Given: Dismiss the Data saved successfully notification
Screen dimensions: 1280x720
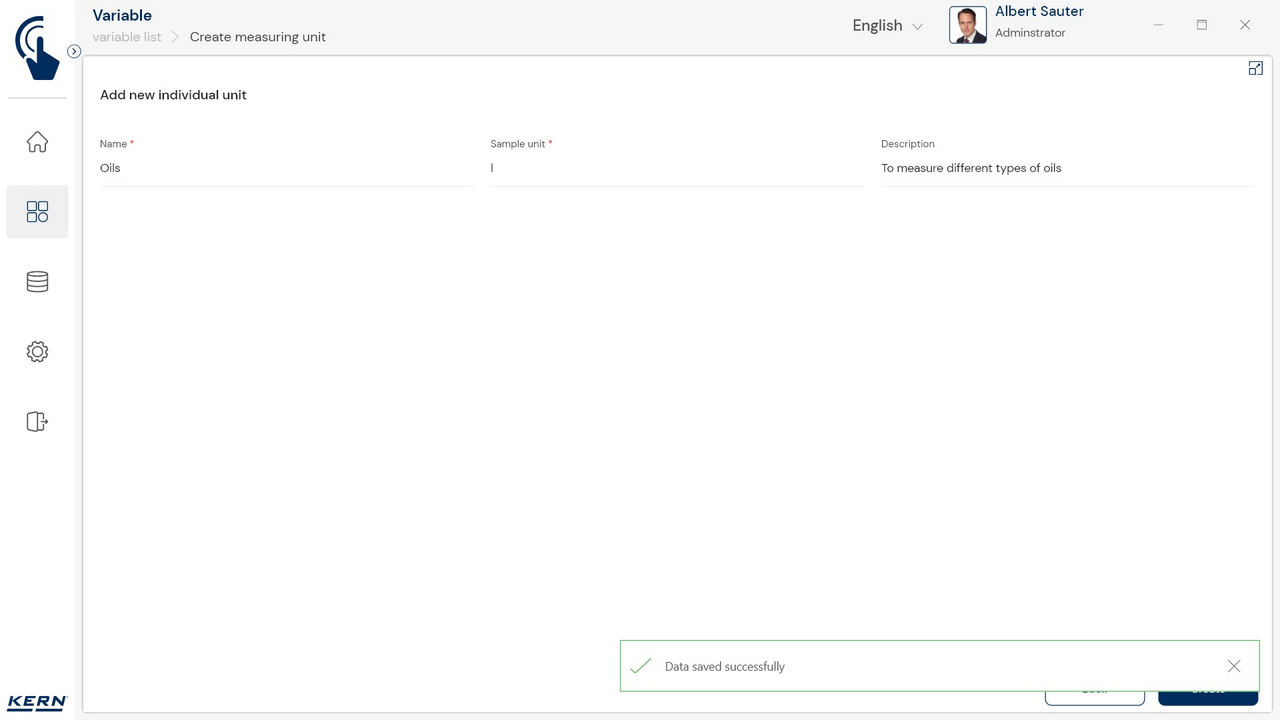Looking at the screenshot, I should (x=1233, y=666).
